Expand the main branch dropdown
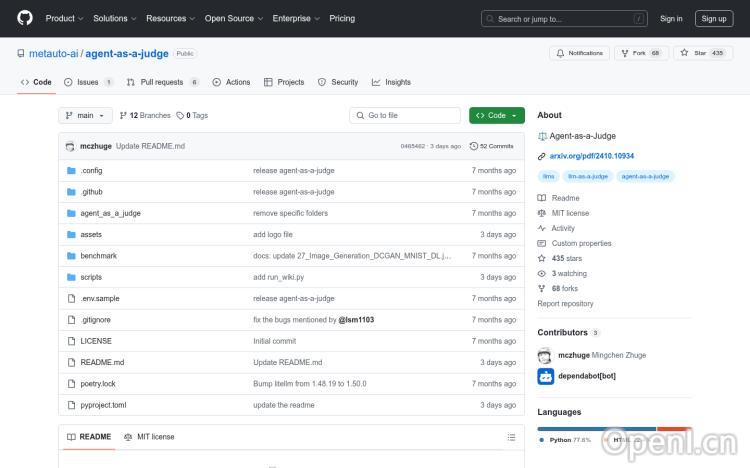Screen dimensions: 750x468 point(87,115)
